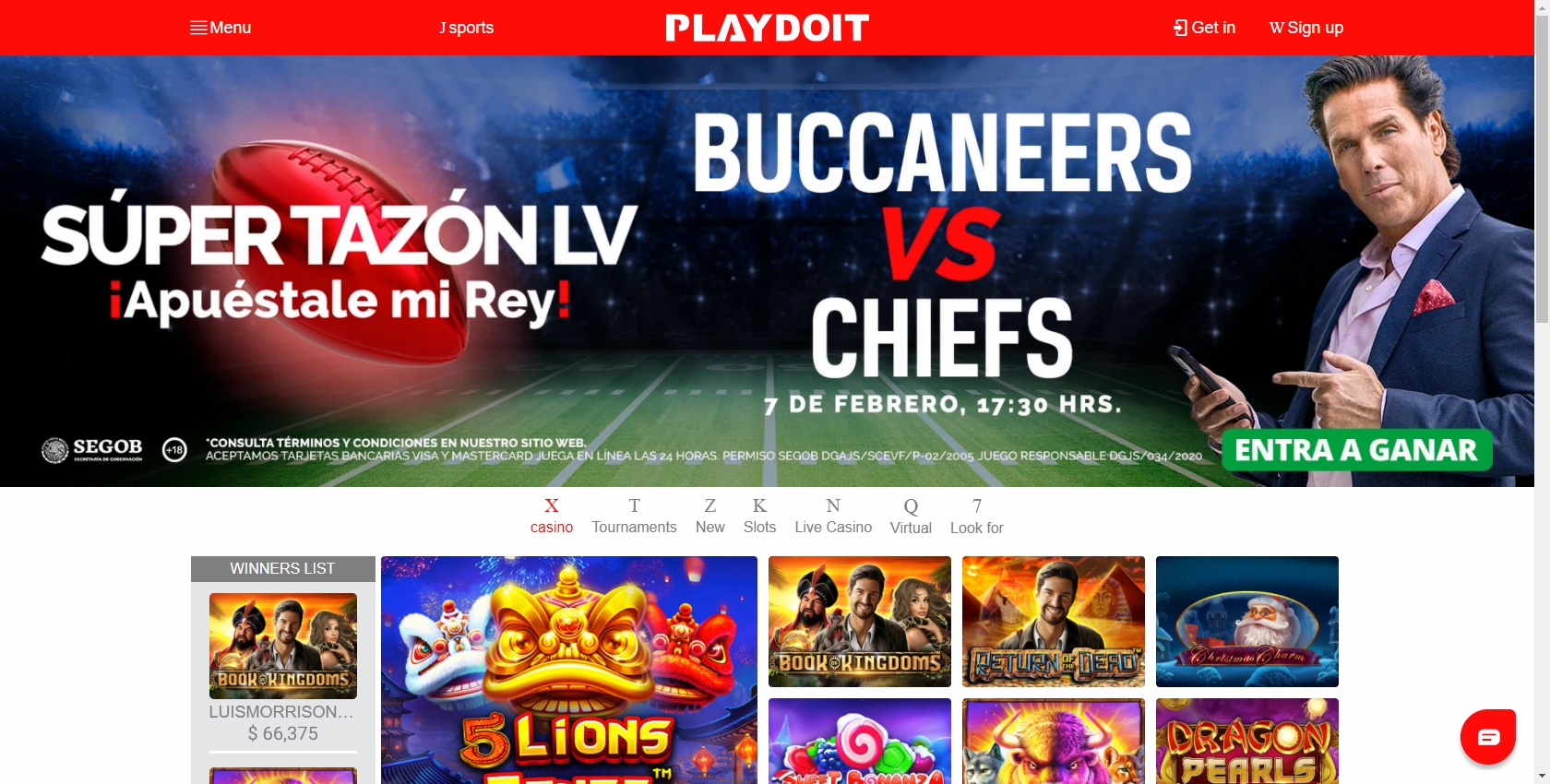Click the page vertical scrollbar
1550x784 pixels.
coord(1542,392)
